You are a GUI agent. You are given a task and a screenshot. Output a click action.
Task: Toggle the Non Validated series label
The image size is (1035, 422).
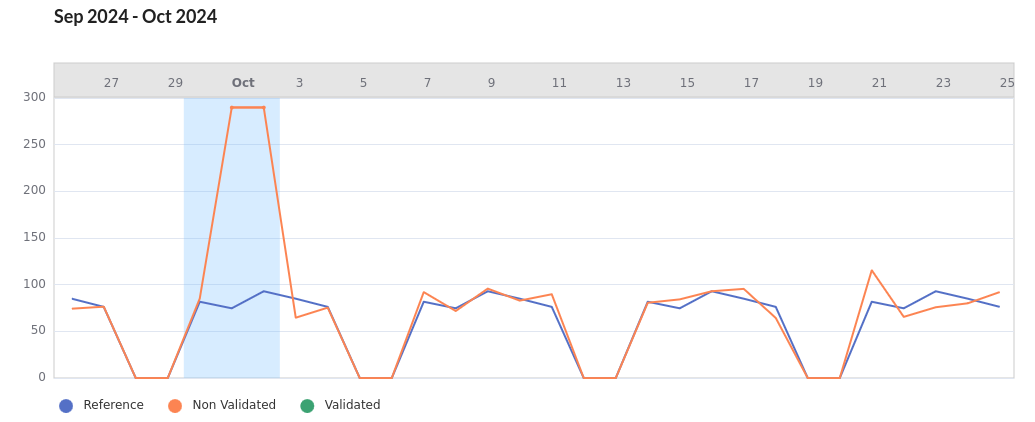234,406
